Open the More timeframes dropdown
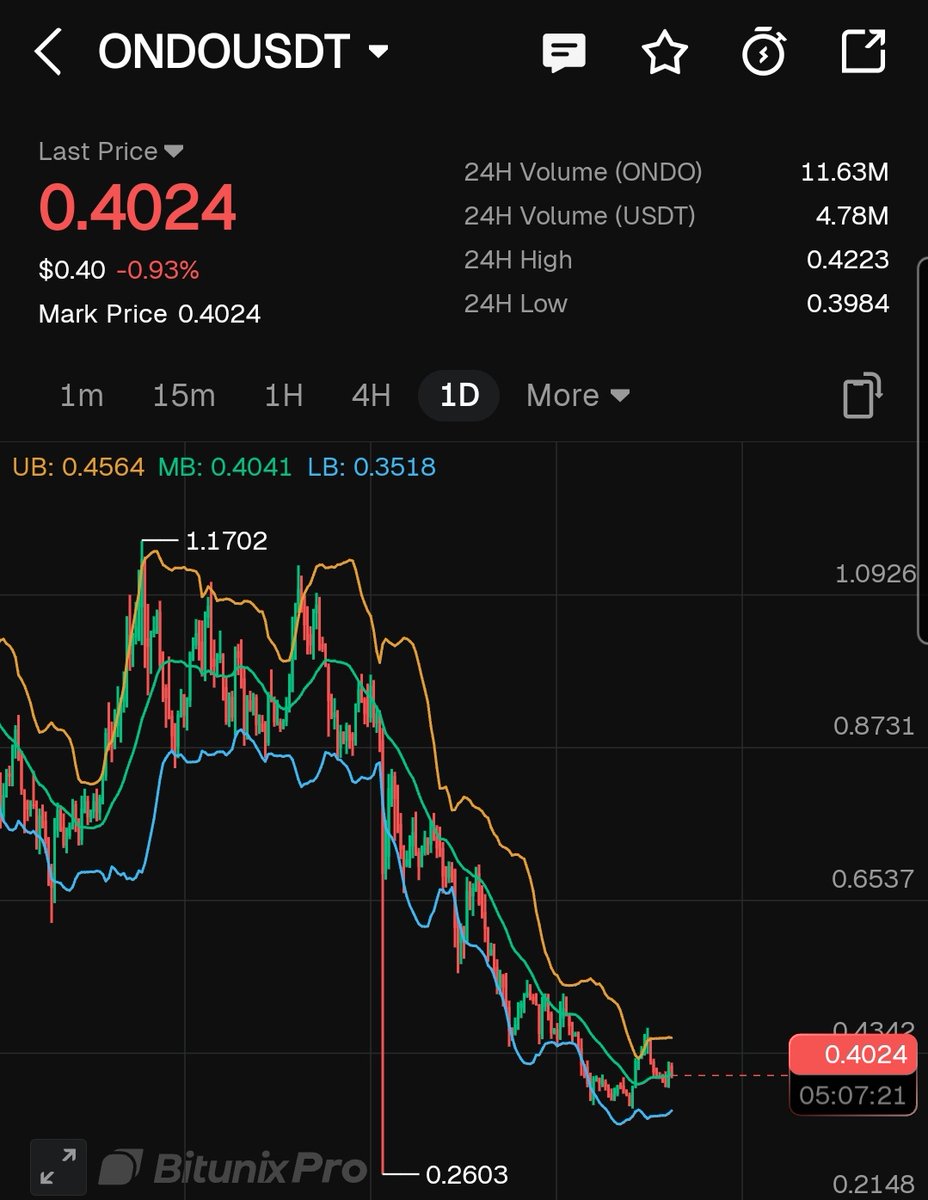 click(x=578, y=395)
